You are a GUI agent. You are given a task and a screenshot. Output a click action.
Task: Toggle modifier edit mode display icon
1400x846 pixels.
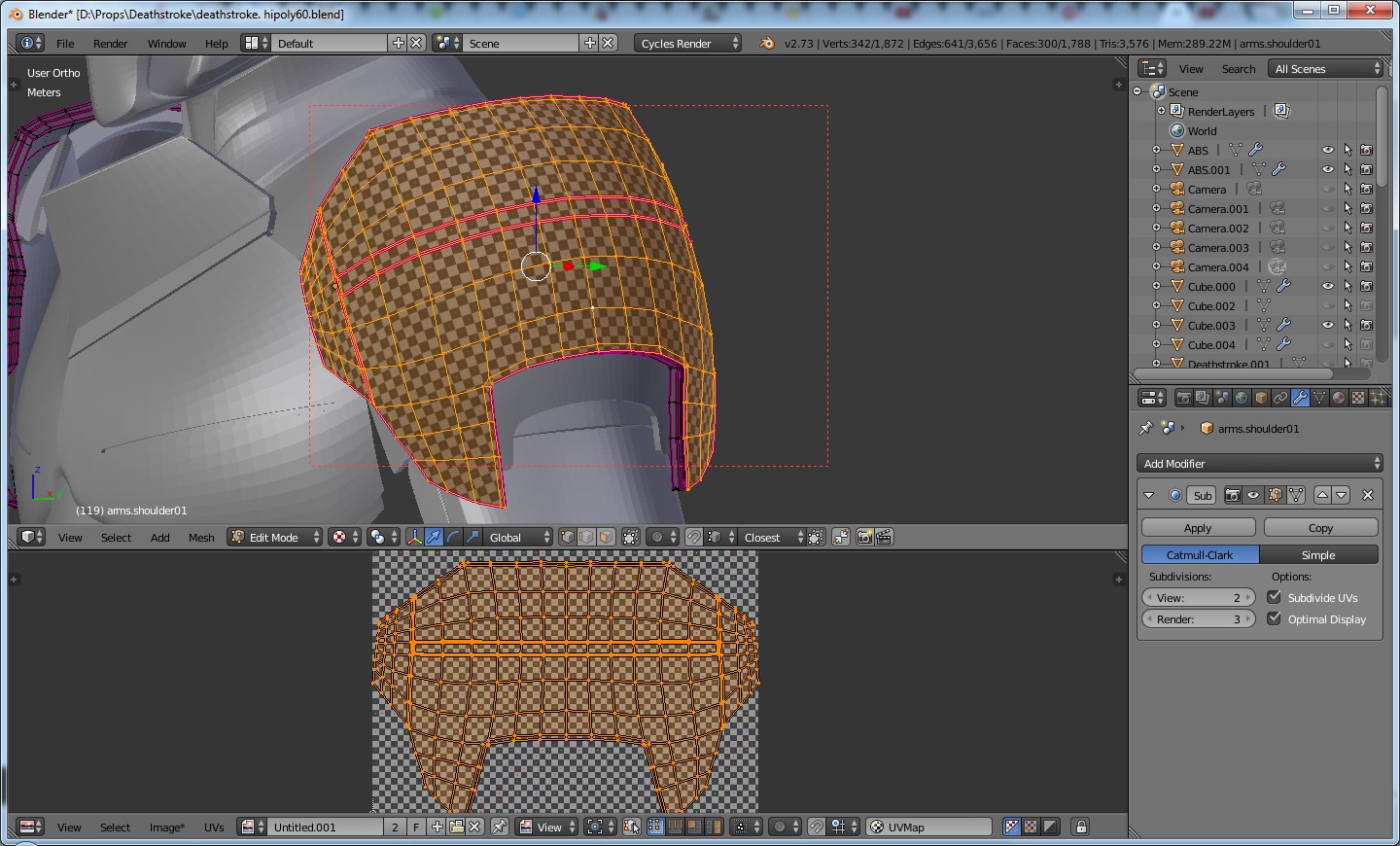tap(1275, 495)
